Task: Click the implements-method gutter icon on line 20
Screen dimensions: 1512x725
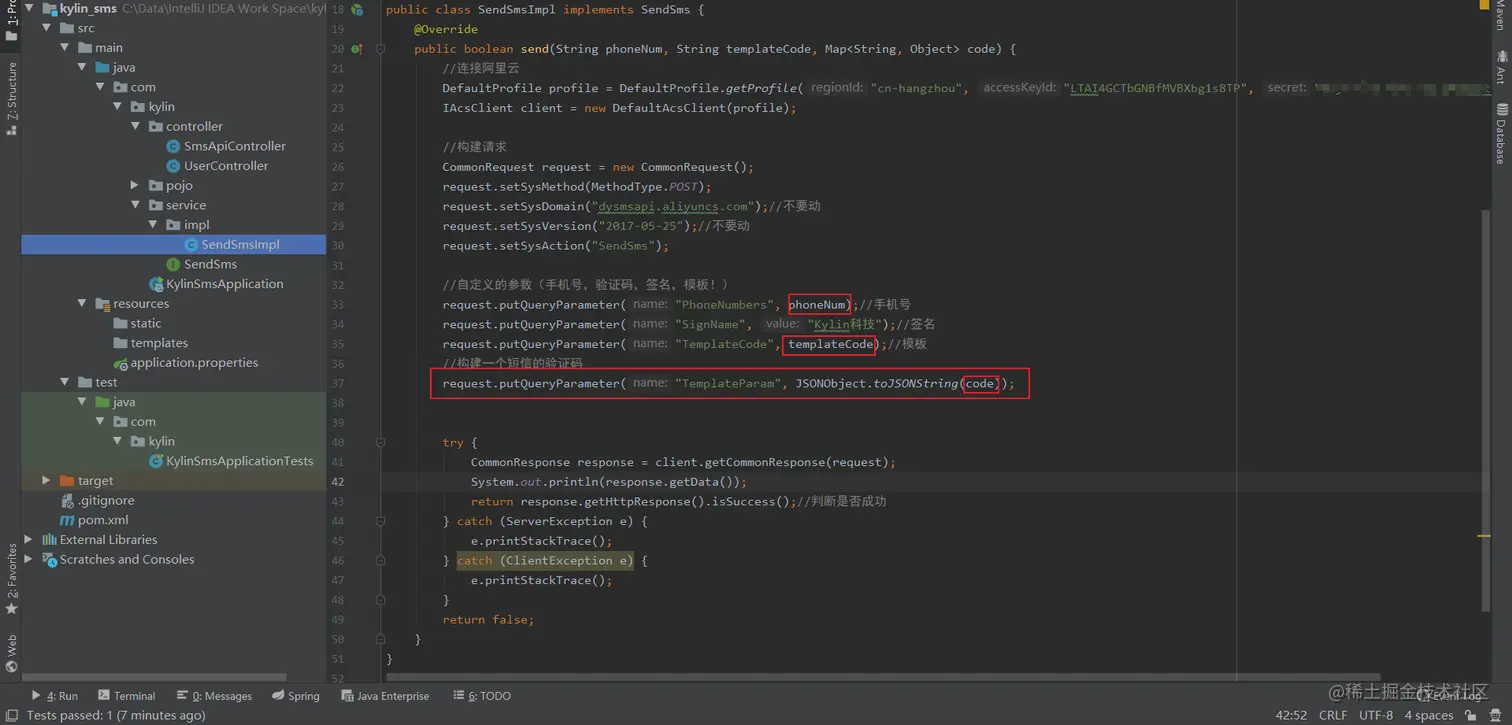Action: point(357,48)
